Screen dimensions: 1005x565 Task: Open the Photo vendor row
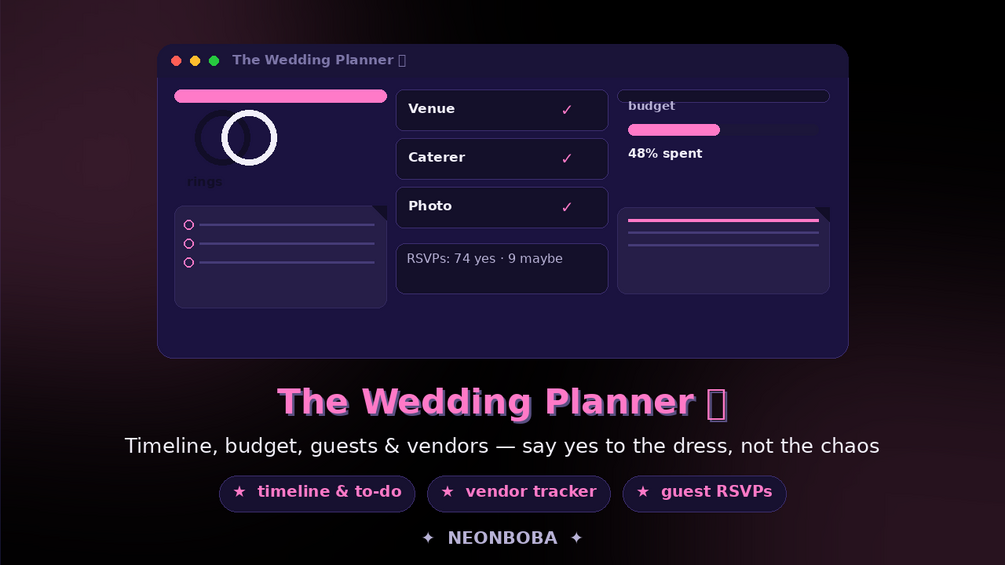click(502, 208)
